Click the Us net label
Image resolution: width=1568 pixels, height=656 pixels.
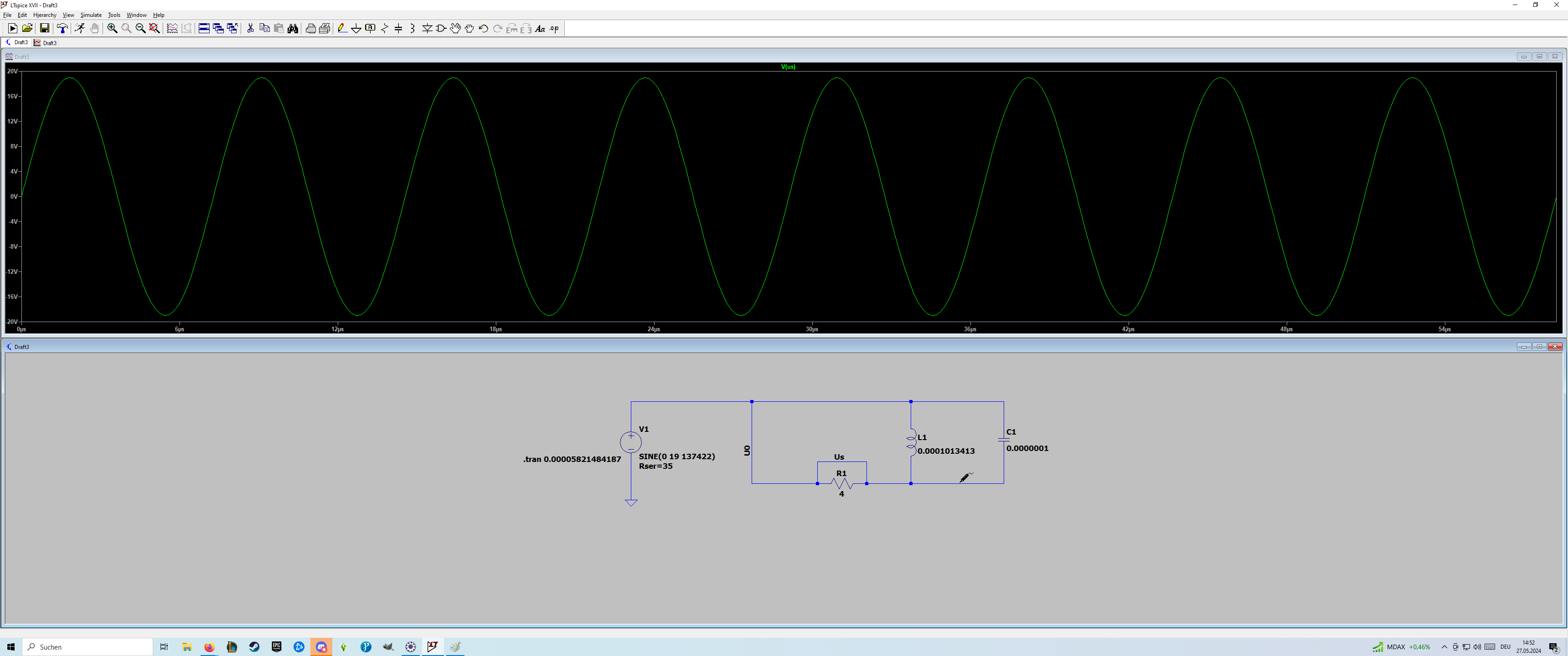click(839, 457)
